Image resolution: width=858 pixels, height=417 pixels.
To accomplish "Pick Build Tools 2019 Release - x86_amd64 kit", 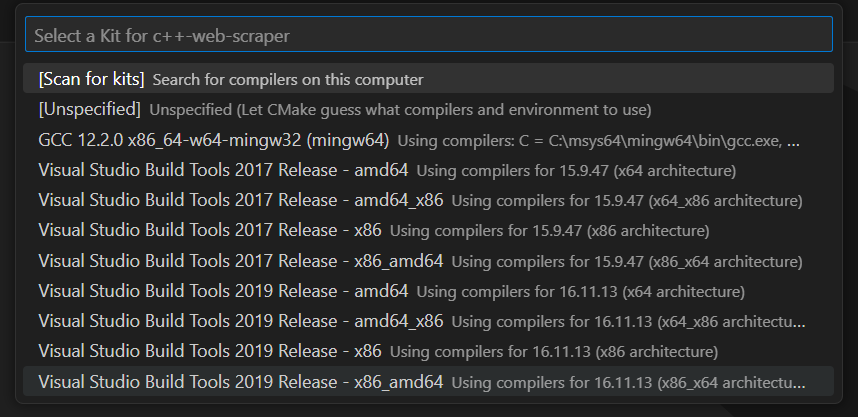I will 240,382.
